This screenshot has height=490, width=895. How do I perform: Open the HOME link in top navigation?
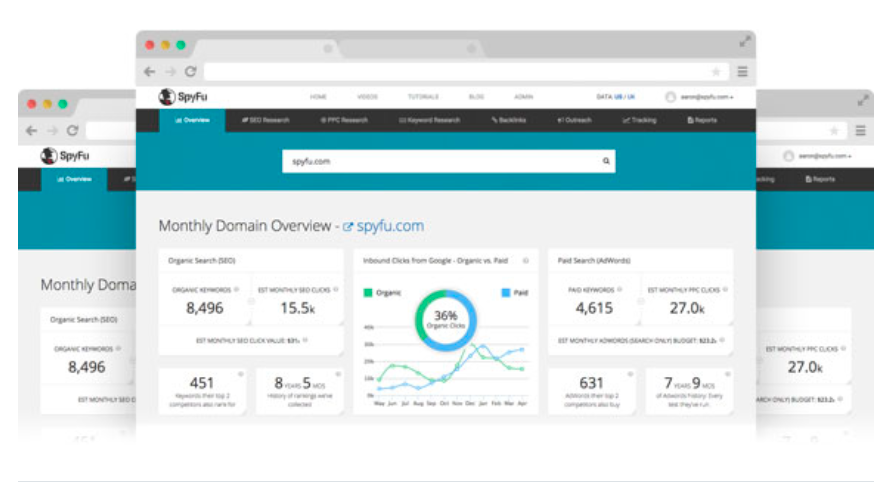tap(318, 97)
